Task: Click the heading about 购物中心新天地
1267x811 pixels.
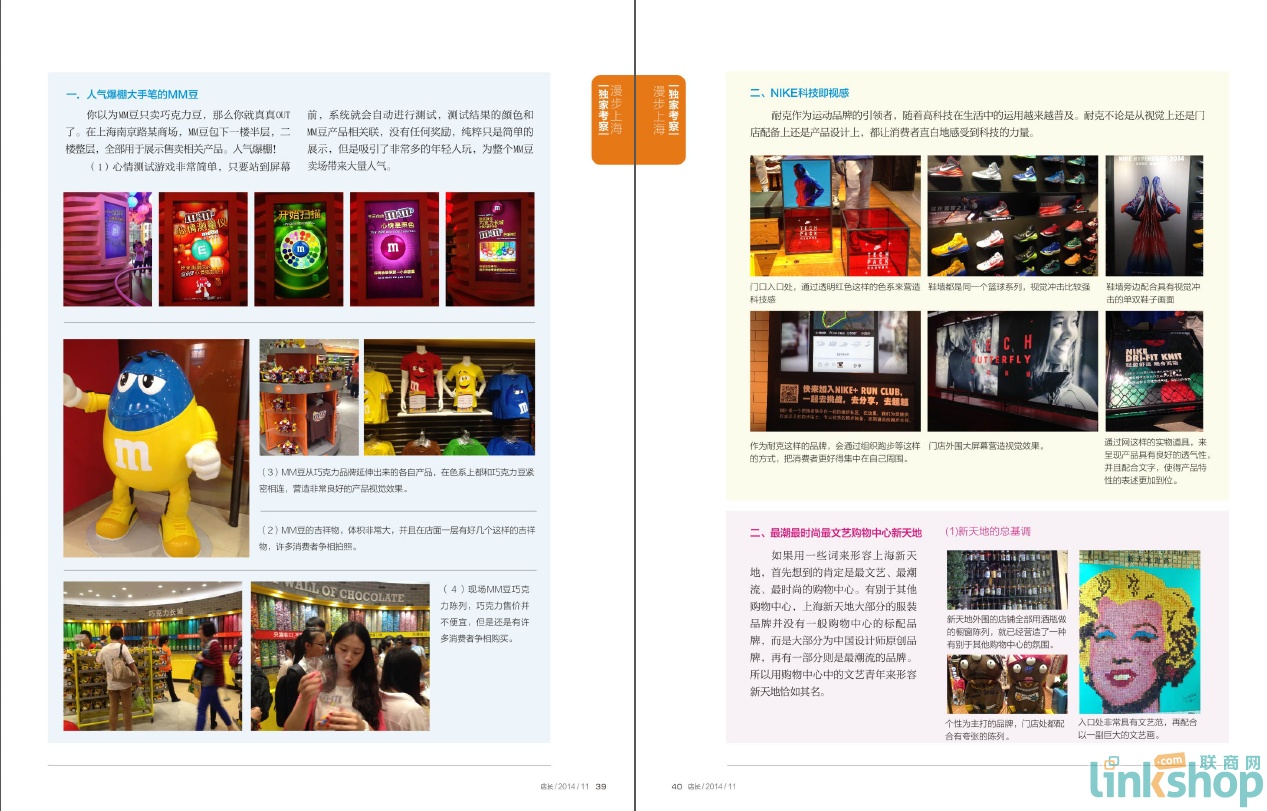Action: [836, 533]
